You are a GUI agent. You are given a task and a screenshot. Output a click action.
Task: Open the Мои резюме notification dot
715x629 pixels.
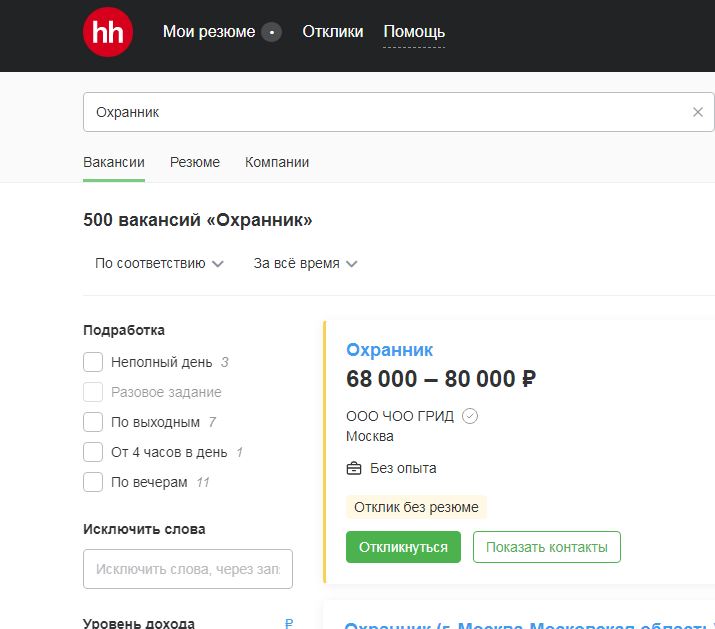click(x=271, y=32)
